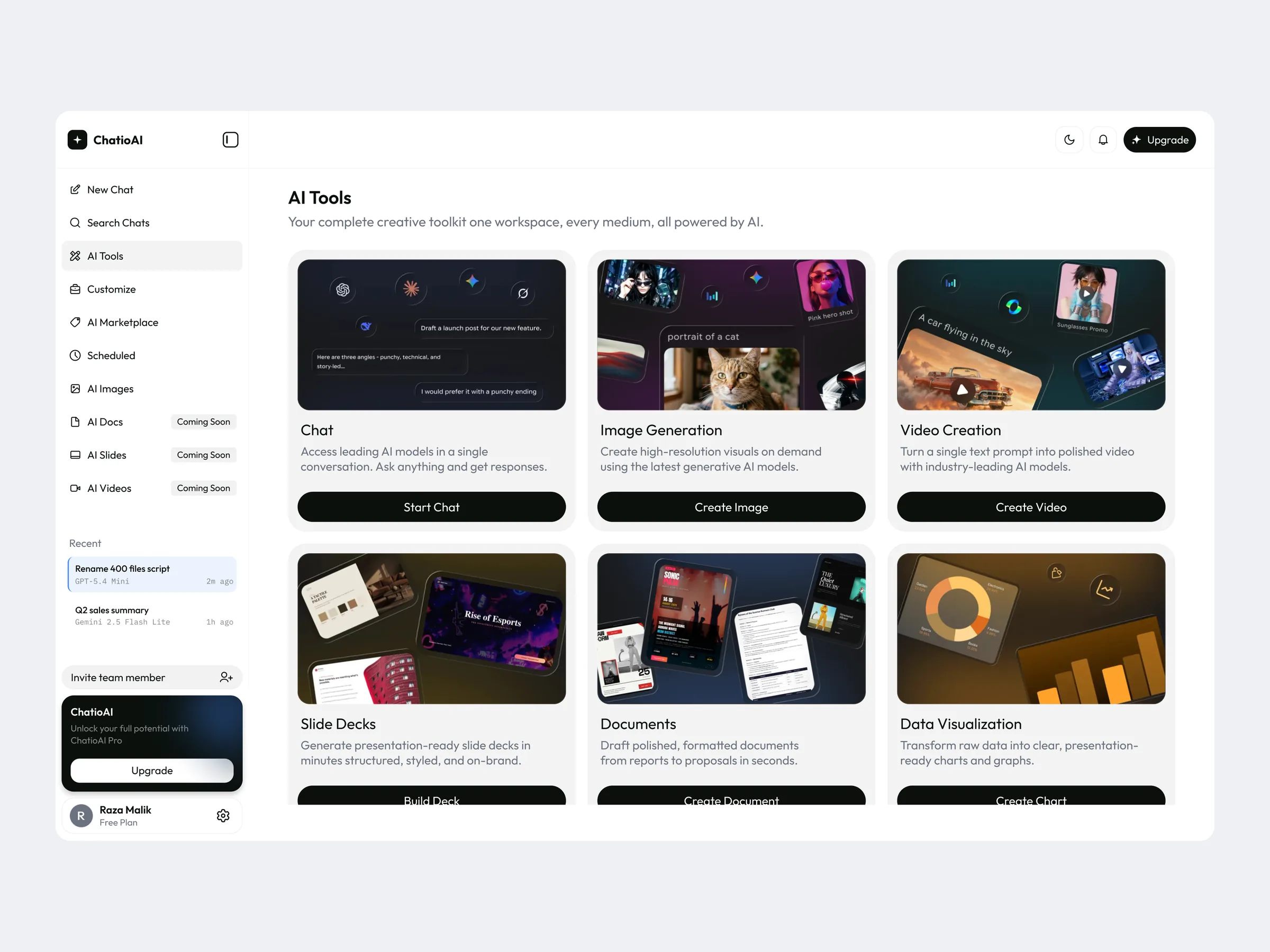The width and height of the screenshot is (1270, 952).
Task: Click the AI Images picture icon
Action: tap(75, 389)
